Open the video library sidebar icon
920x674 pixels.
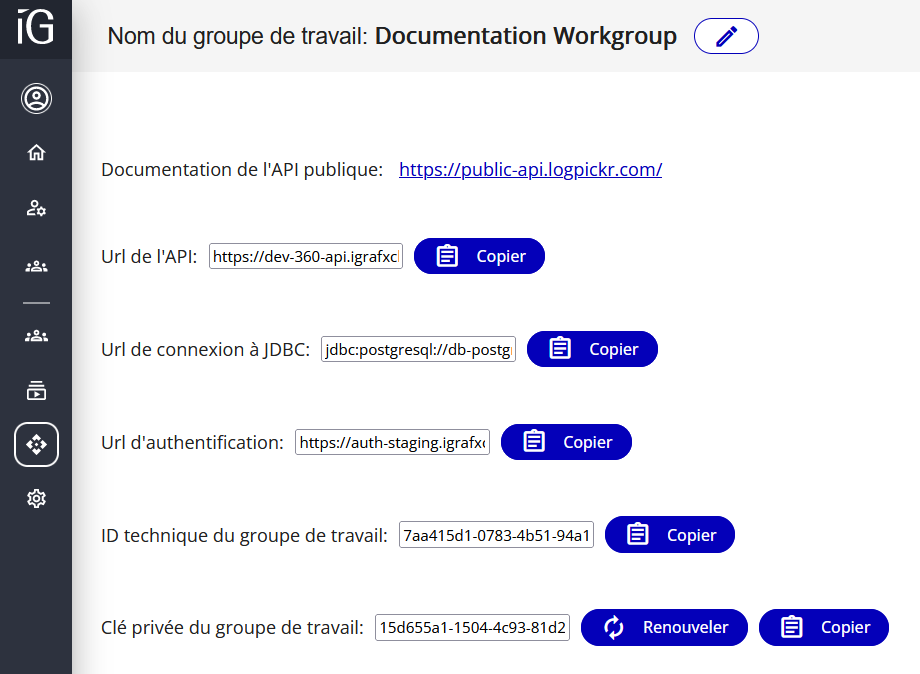coord(36,390)
